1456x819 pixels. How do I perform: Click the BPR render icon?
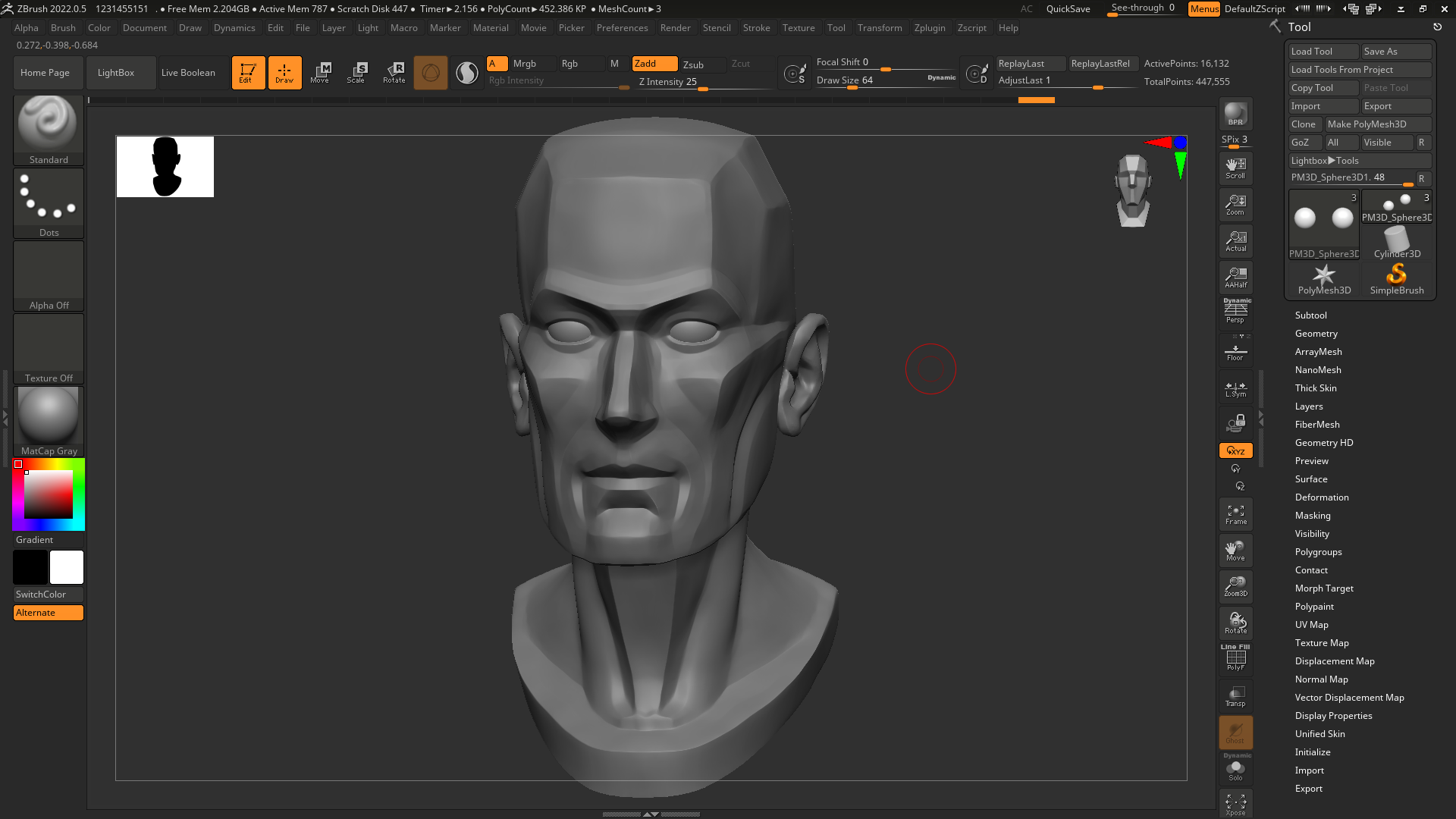[x=1235, y=115]
